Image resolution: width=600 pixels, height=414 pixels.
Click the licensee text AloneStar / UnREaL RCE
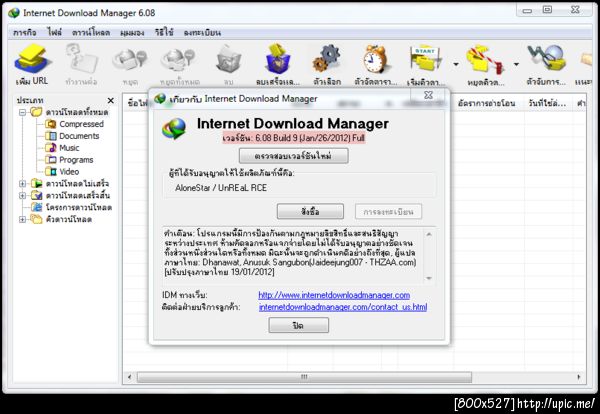coord(221,188)
